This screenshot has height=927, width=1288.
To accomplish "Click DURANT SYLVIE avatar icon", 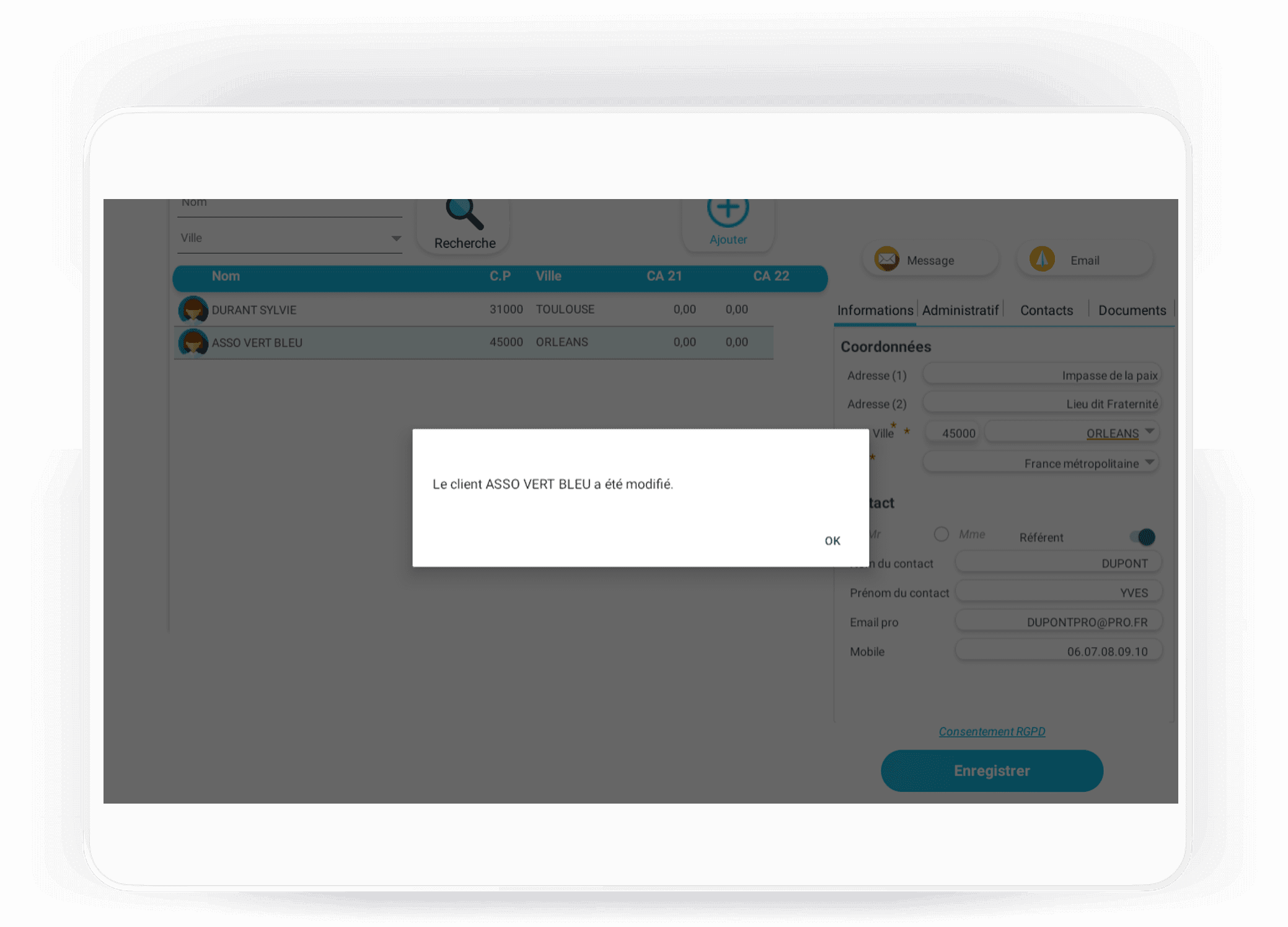I will [x=193, y=309].
